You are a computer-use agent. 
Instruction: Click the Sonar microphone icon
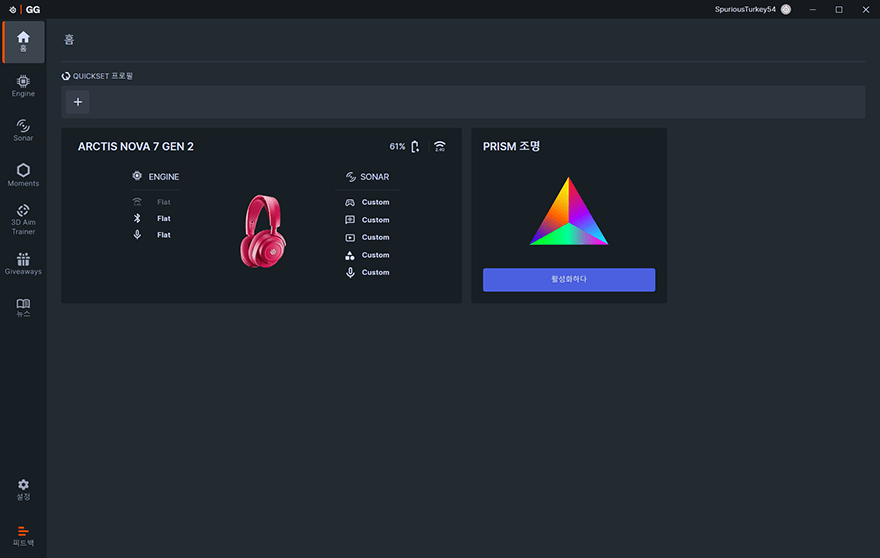click(350, 273)
